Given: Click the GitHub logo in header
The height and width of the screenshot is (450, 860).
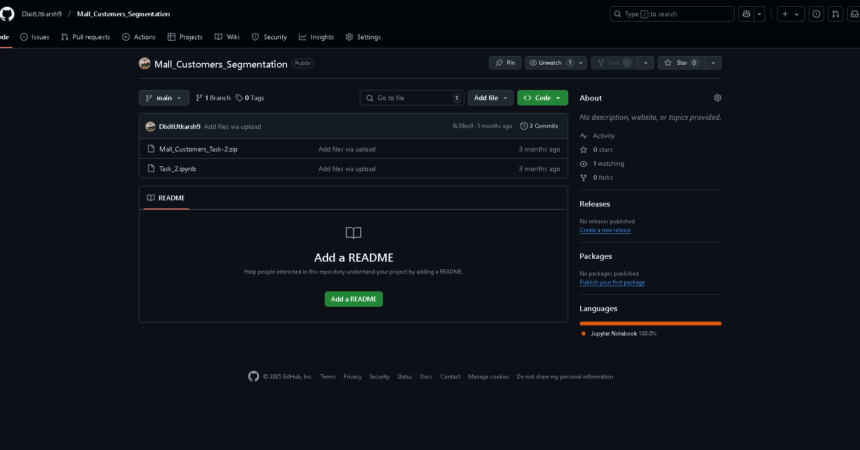Looking at the screenshot, I should [7, 14].
